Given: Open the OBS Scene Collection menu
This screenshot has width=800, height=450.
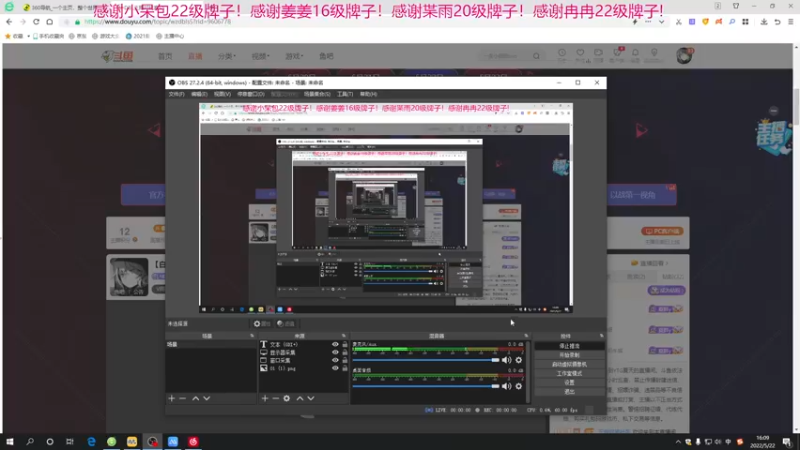Looking at the screenshot, I should coord(317,94).
